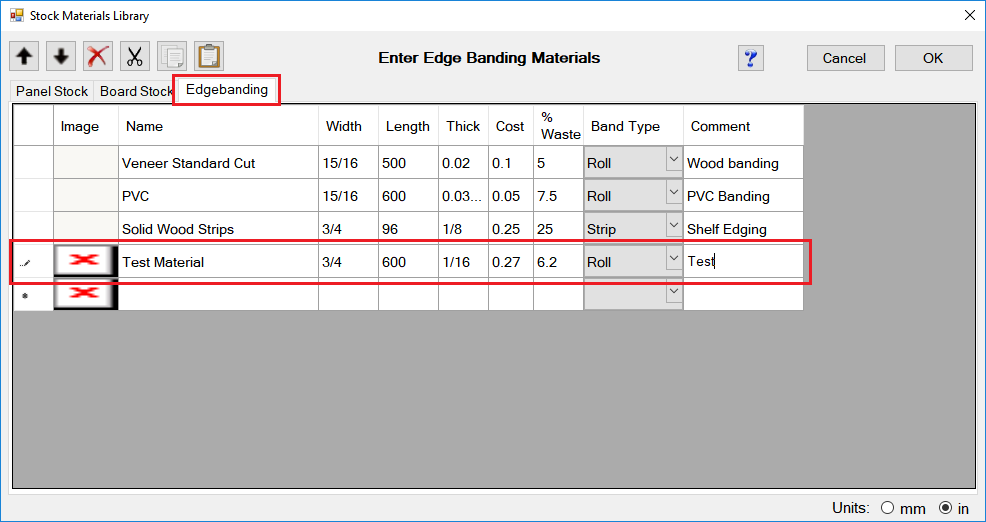
Task: Click the Name cell of the empty new row
Action: (x=218, y=295)
